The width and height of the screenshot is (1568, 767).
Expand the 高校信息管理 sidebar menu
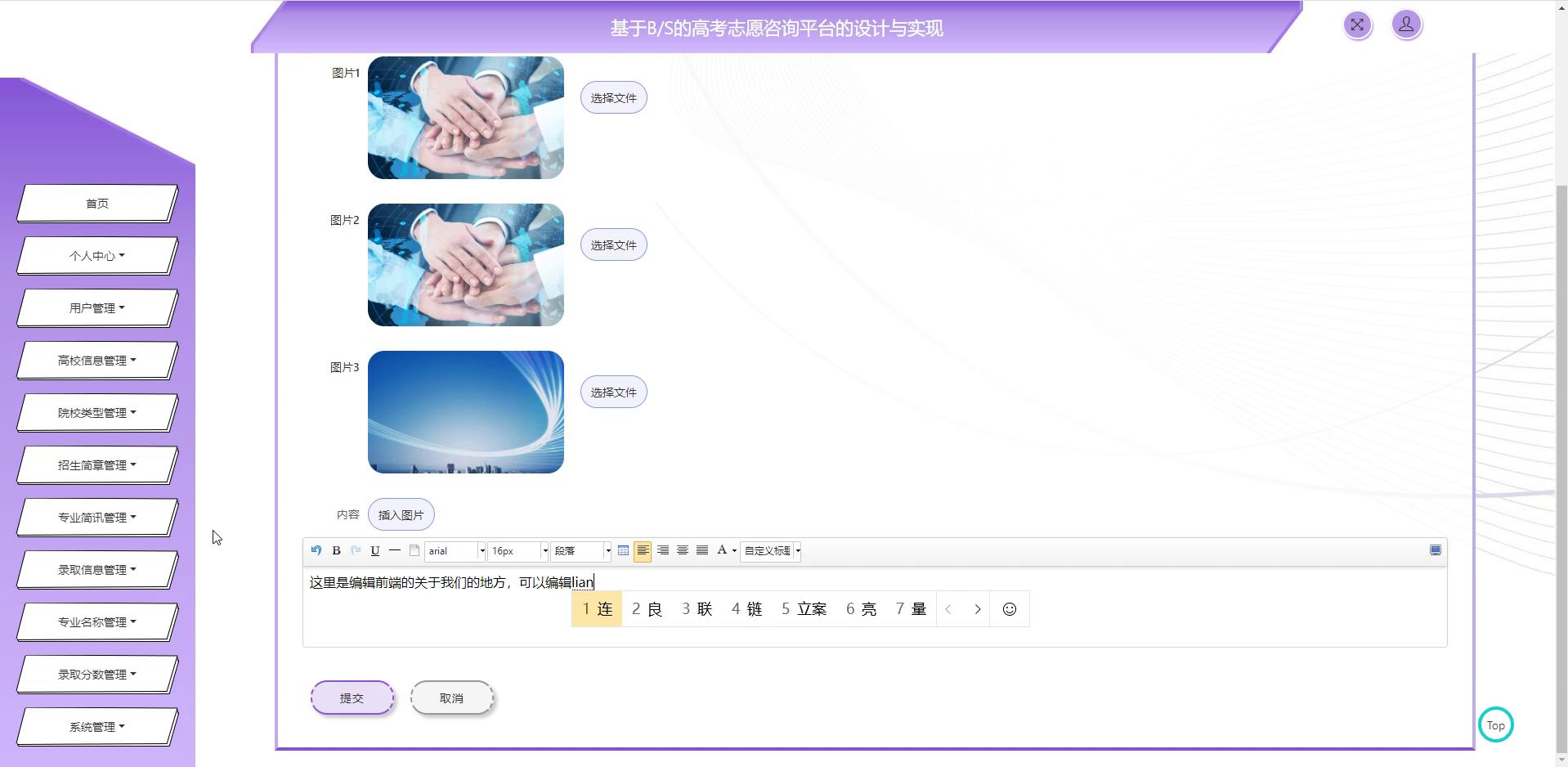(x=97, y=361)
